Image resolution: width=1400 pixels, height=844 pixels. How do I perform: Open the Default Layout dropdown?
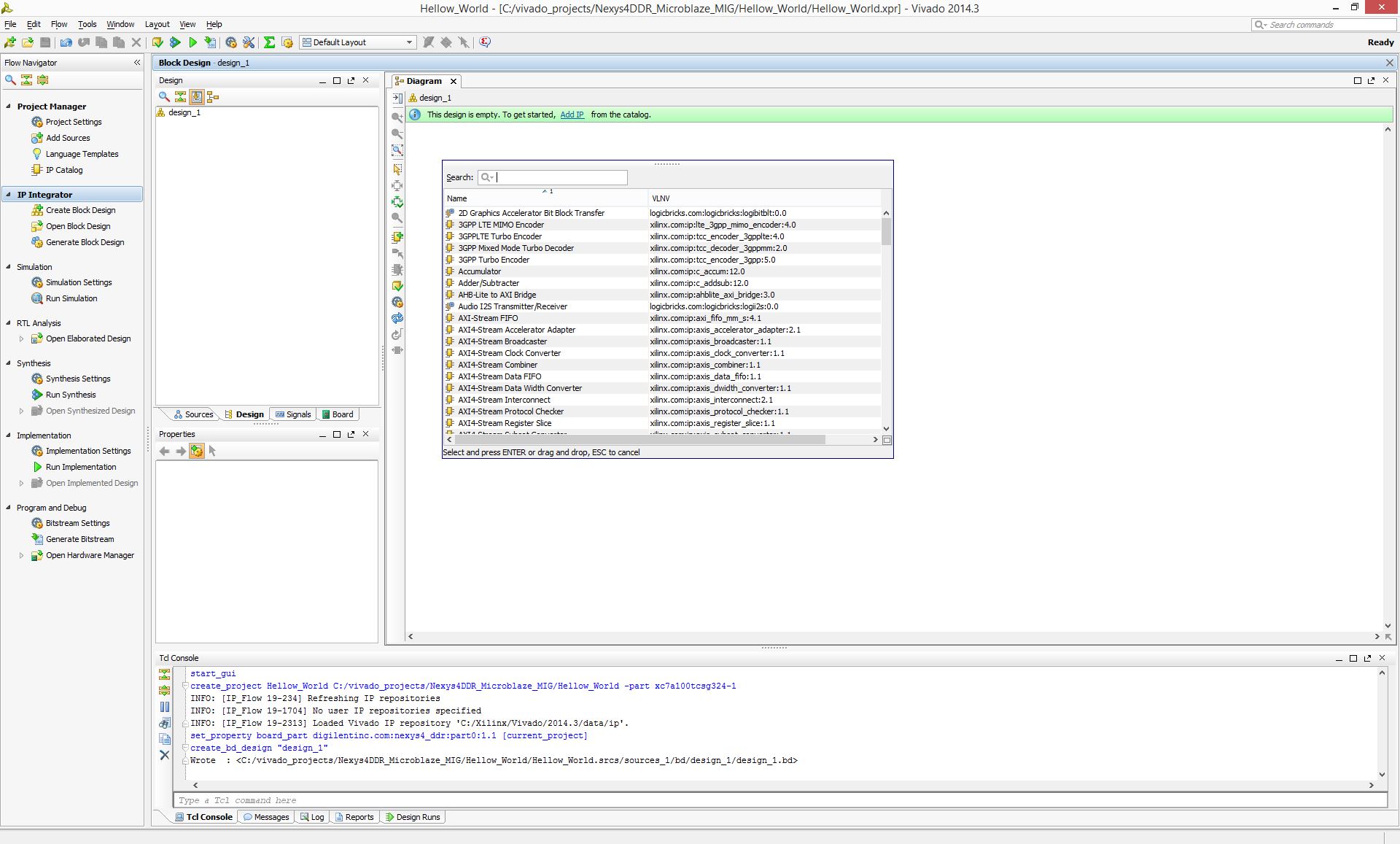[x=358, y=42]
